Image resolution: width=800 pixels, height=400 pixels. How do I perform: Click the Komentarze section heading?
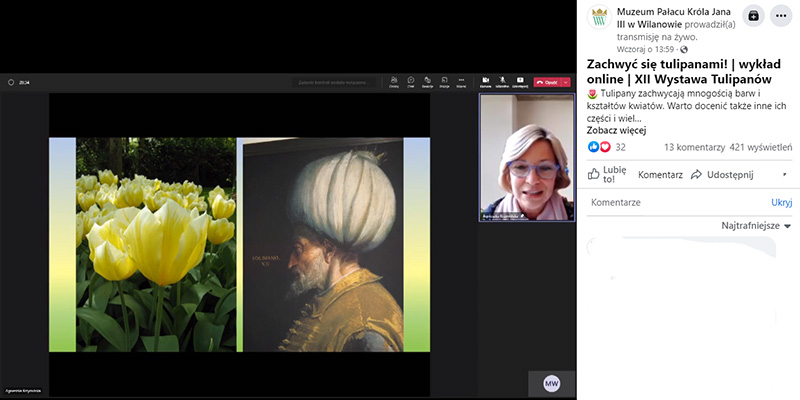point(616,203)
